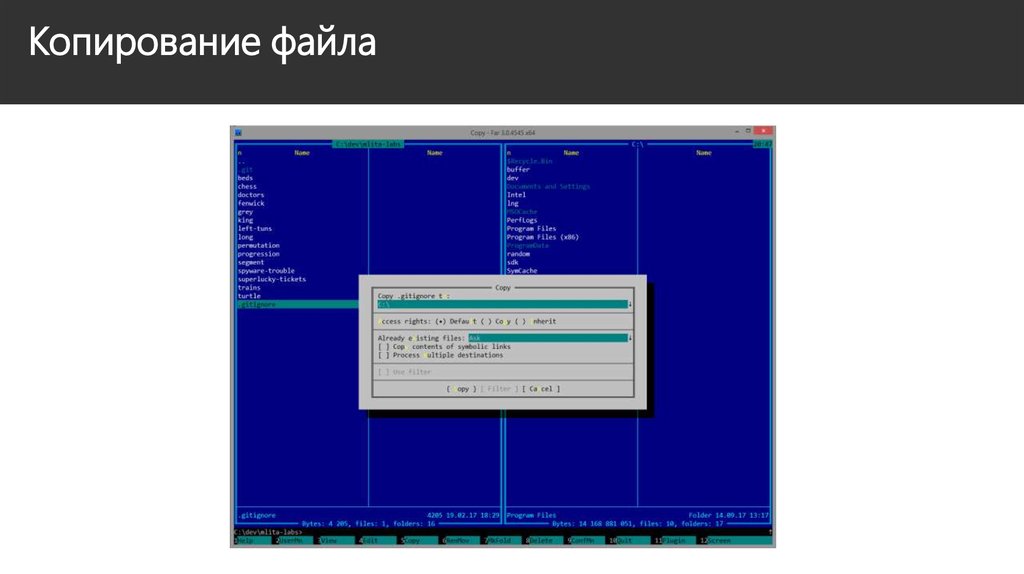
Task: Expand the Already existing files dropdown
Action: pyautogui.click(x=629, y=338)
